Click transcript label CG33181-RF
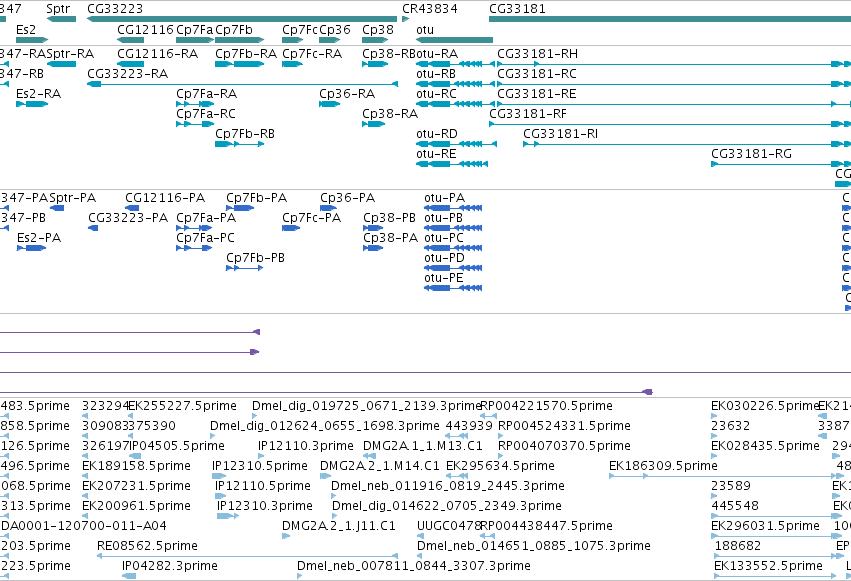851x581 pixels. point(528,114)
